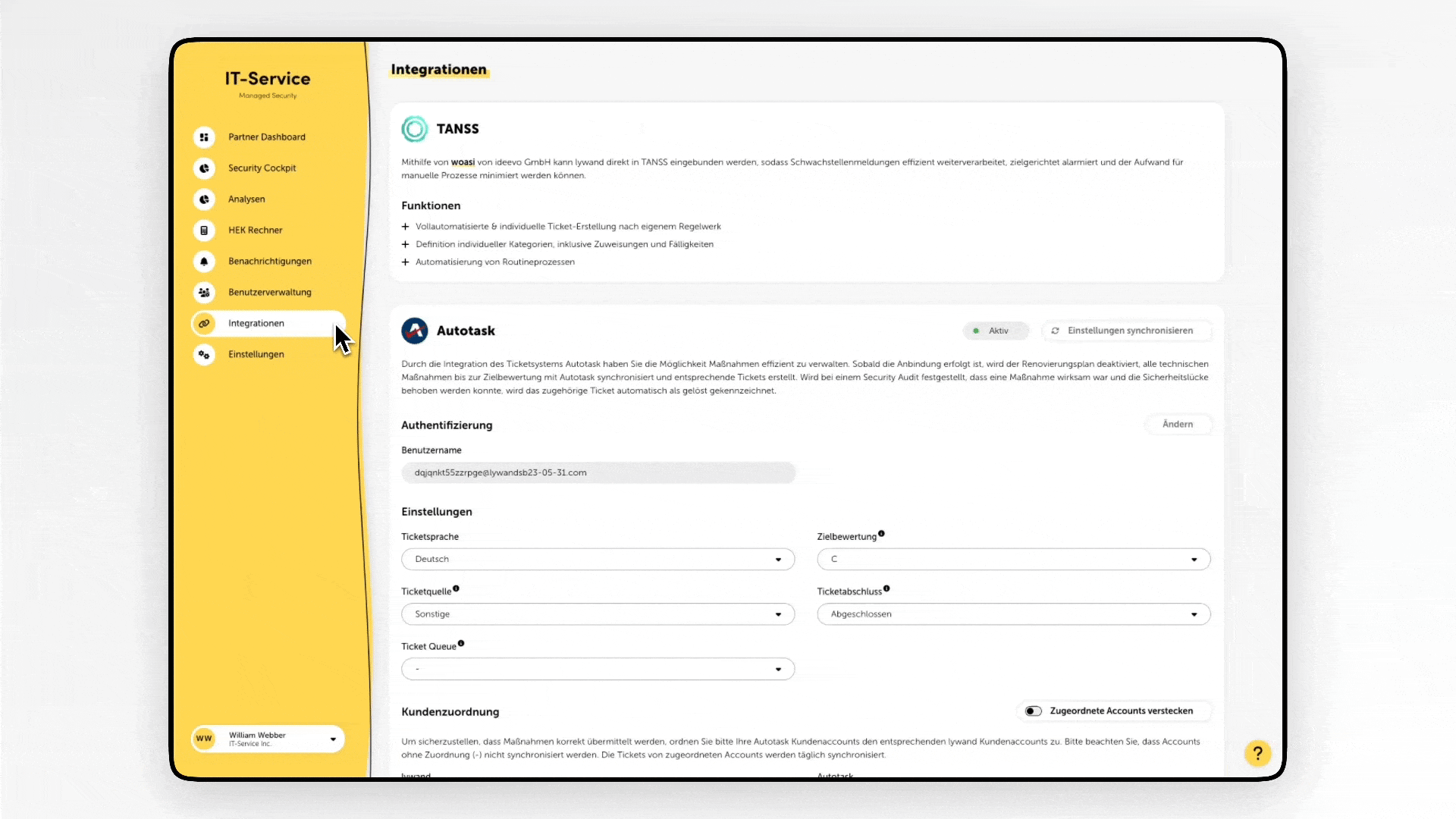The height and width of the screenshot is (819, 1456).
Task: Click the Benachrichtigungen bell icon
Action: click(204, 262)
